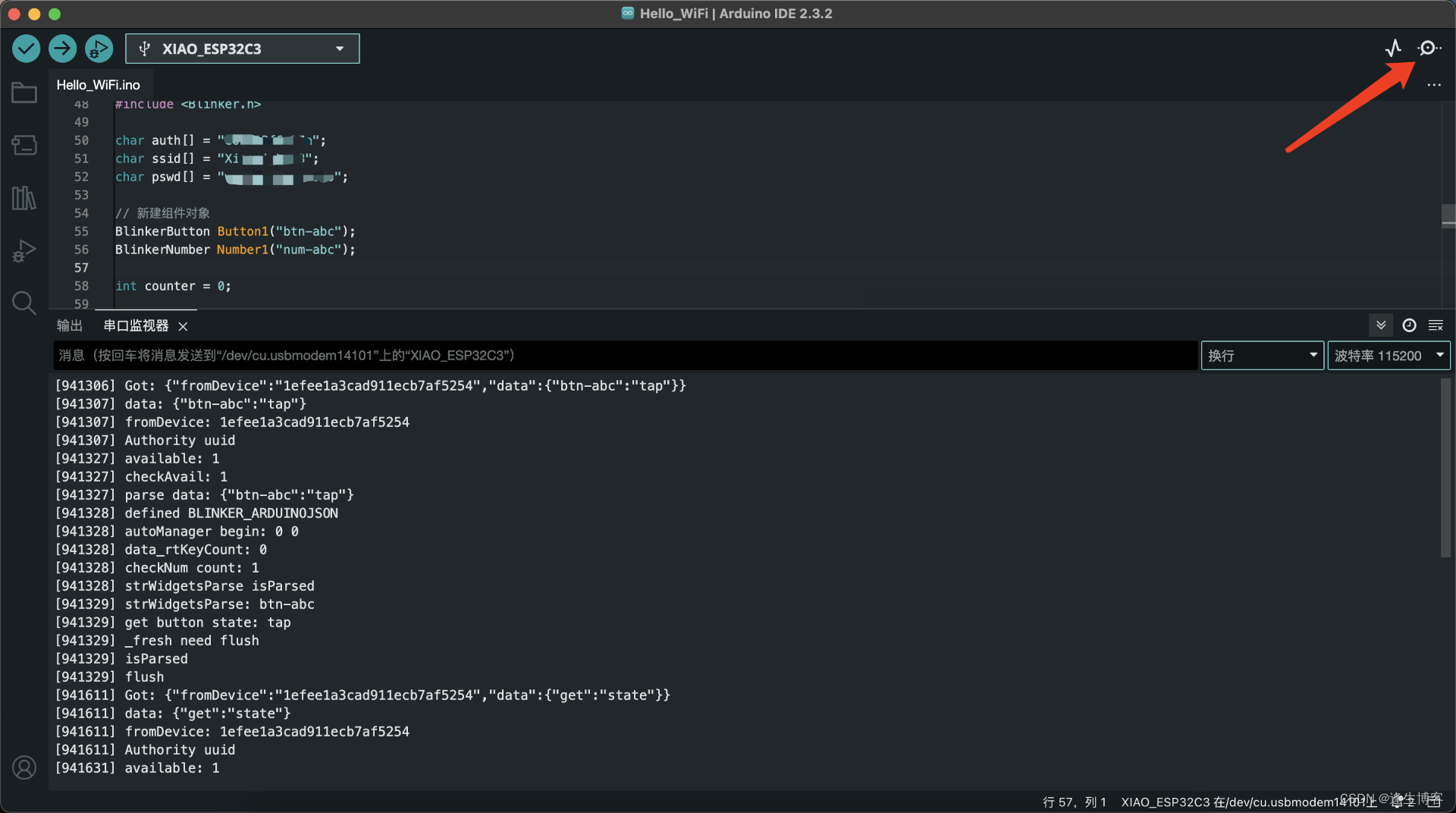Switch to the 输出 output tab
Screen dimensions: 1456x813
(x=69, y=325)
